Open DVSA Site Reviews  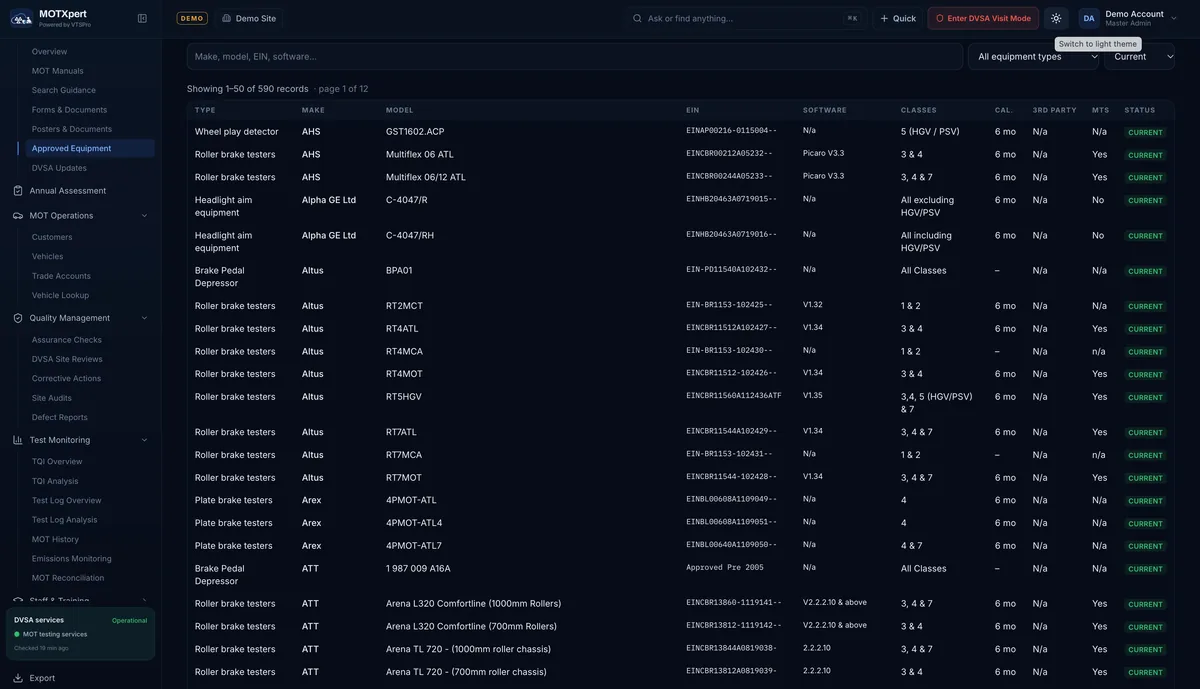[x=67, y=359]
